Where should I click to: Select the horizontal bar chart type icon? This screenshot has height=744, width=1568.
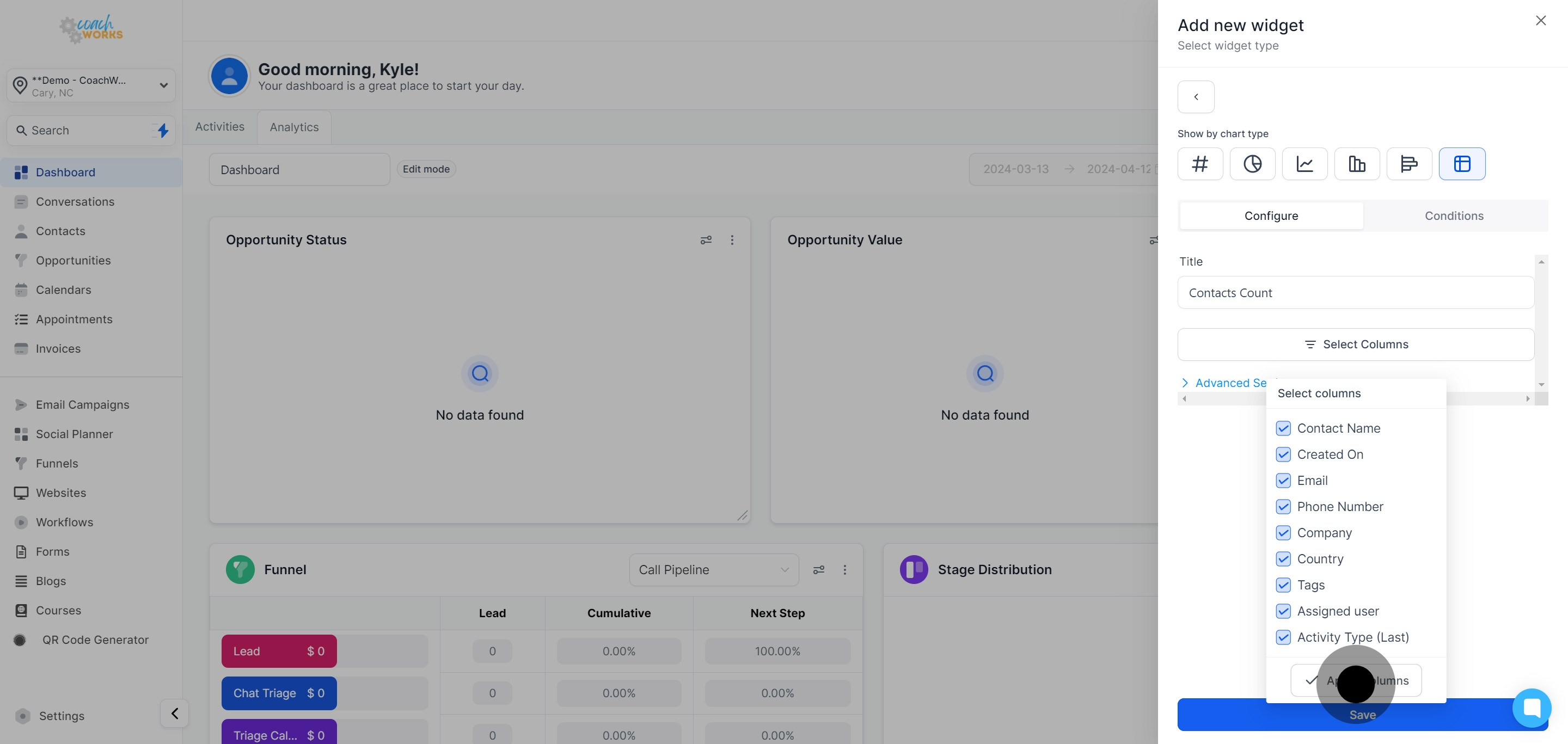(x=1408, y=164)
